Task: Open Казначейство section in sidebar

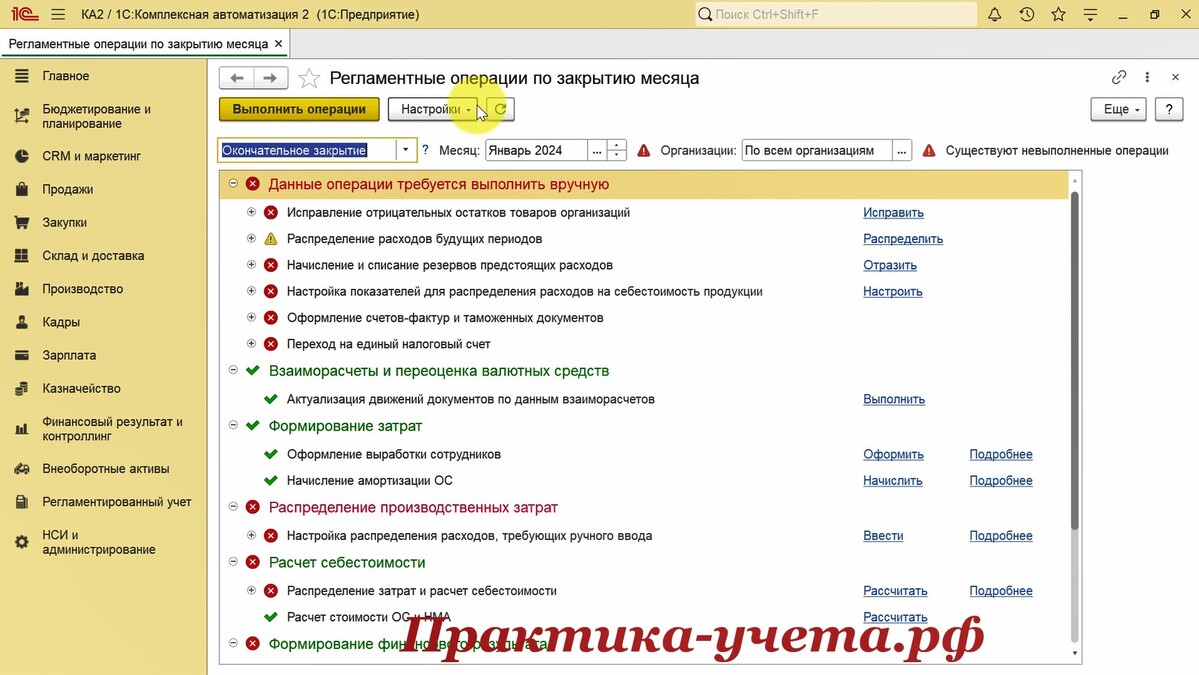Action: (x=103, y=388)
